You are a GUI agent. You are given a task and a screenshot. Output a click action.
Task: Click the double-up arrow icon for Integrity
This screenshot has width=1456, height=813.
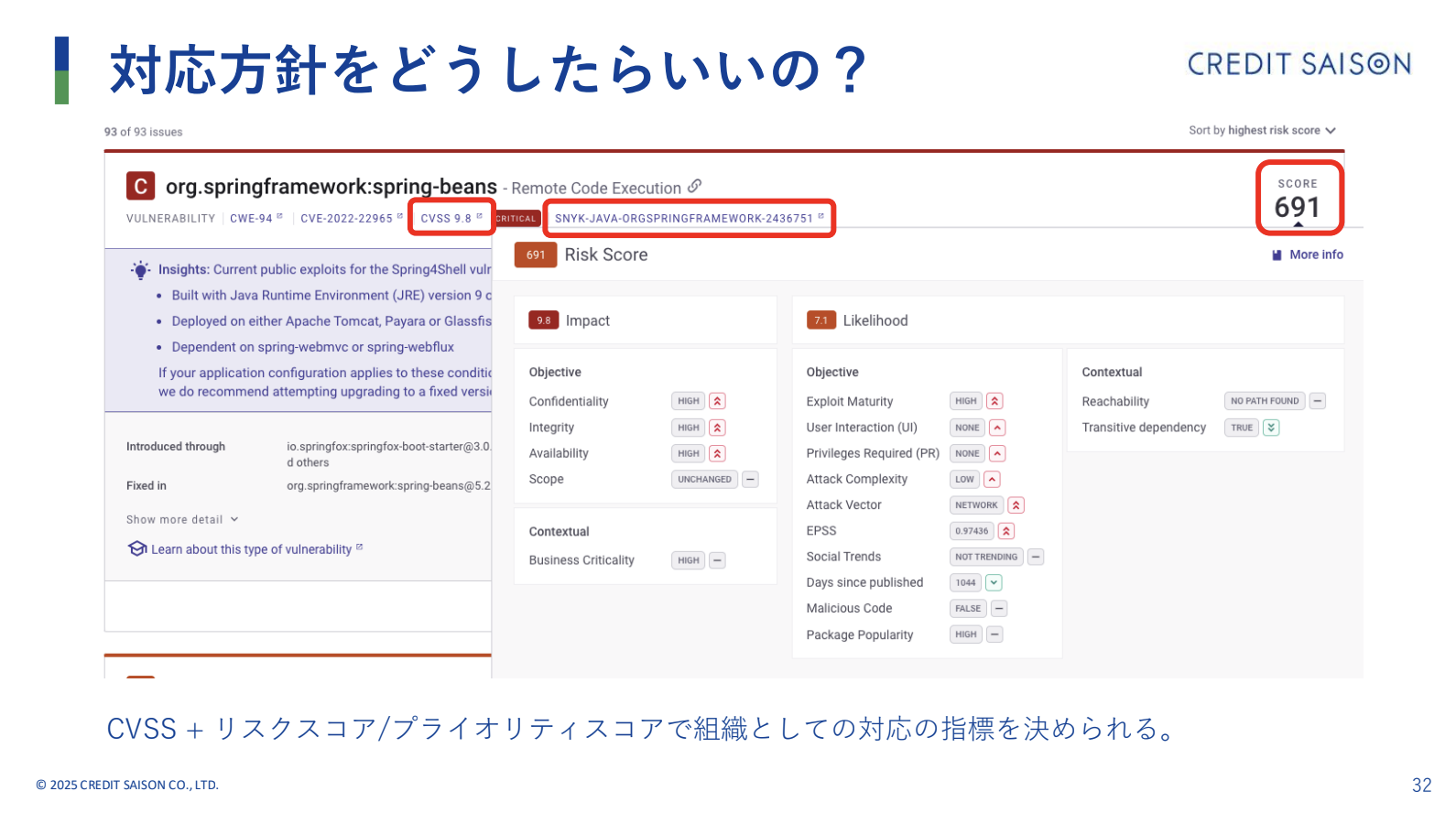(718, 428)
